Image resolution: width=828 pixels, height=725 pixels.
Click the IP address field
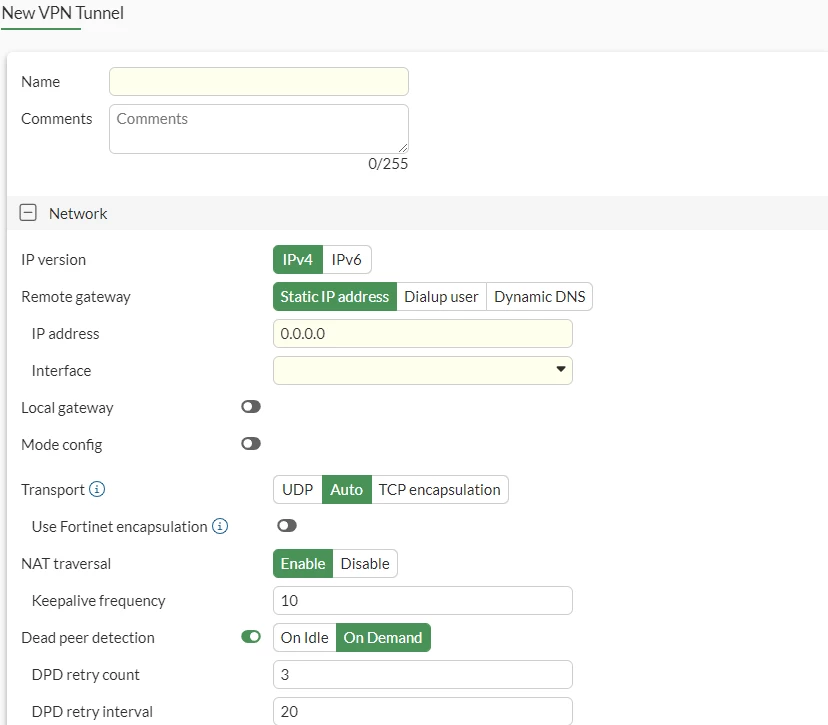pos(422,333)
